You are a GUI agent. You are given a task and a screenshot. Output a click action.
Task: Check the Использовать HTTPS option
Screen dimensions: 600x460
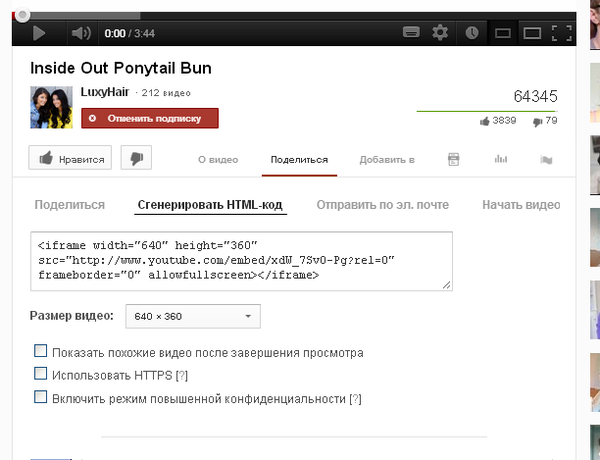tap(41, 374)
